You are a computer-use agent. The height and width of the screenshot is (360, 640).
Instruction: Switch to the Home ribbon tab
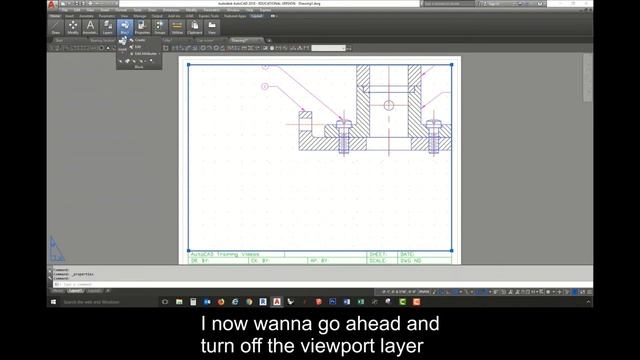click(x=55, y=16)
